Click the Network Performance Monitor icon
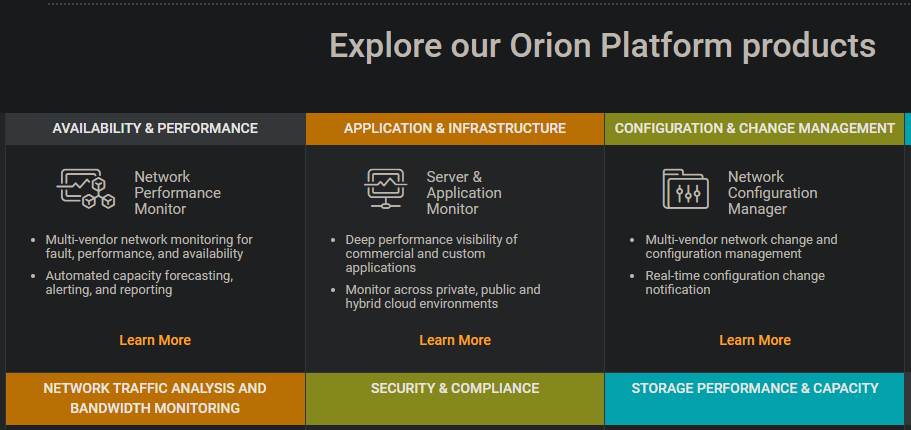The image size is (911, 430). [x=86, y=189]
